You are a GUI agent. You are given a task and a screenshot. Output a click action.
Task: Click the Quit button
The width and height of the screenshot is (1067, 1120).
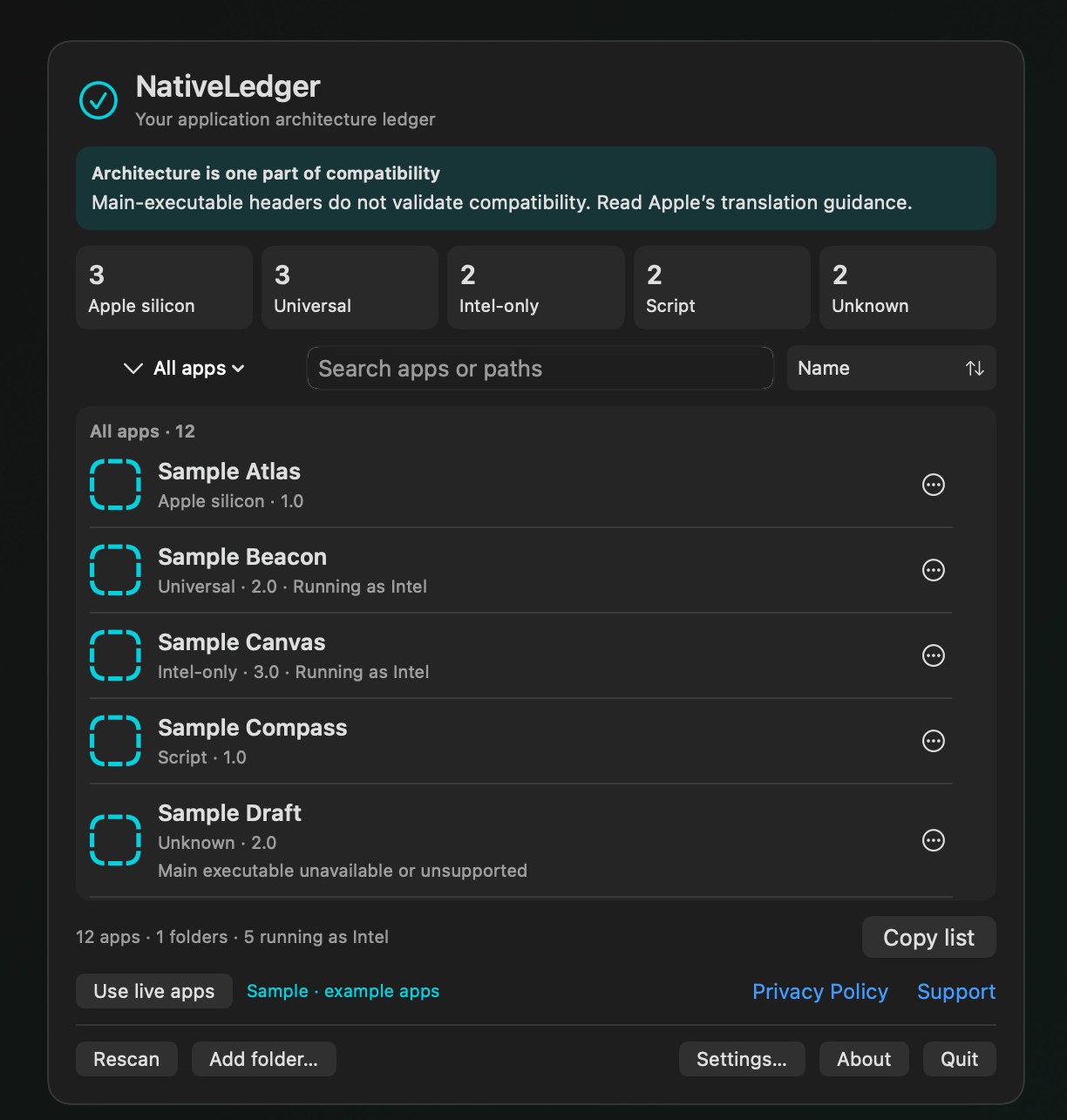pos(959,1059)
